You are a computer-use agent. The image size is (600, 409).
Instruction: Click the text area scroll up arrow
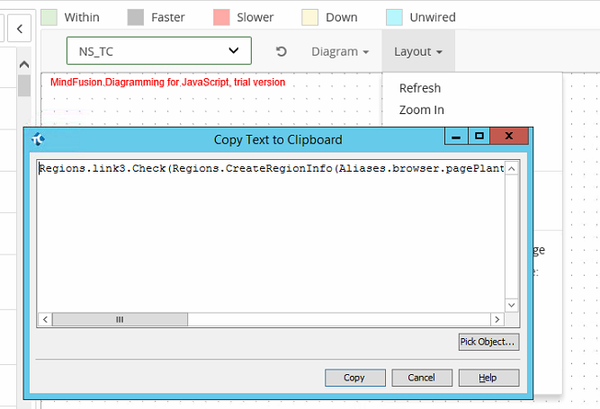512,168
